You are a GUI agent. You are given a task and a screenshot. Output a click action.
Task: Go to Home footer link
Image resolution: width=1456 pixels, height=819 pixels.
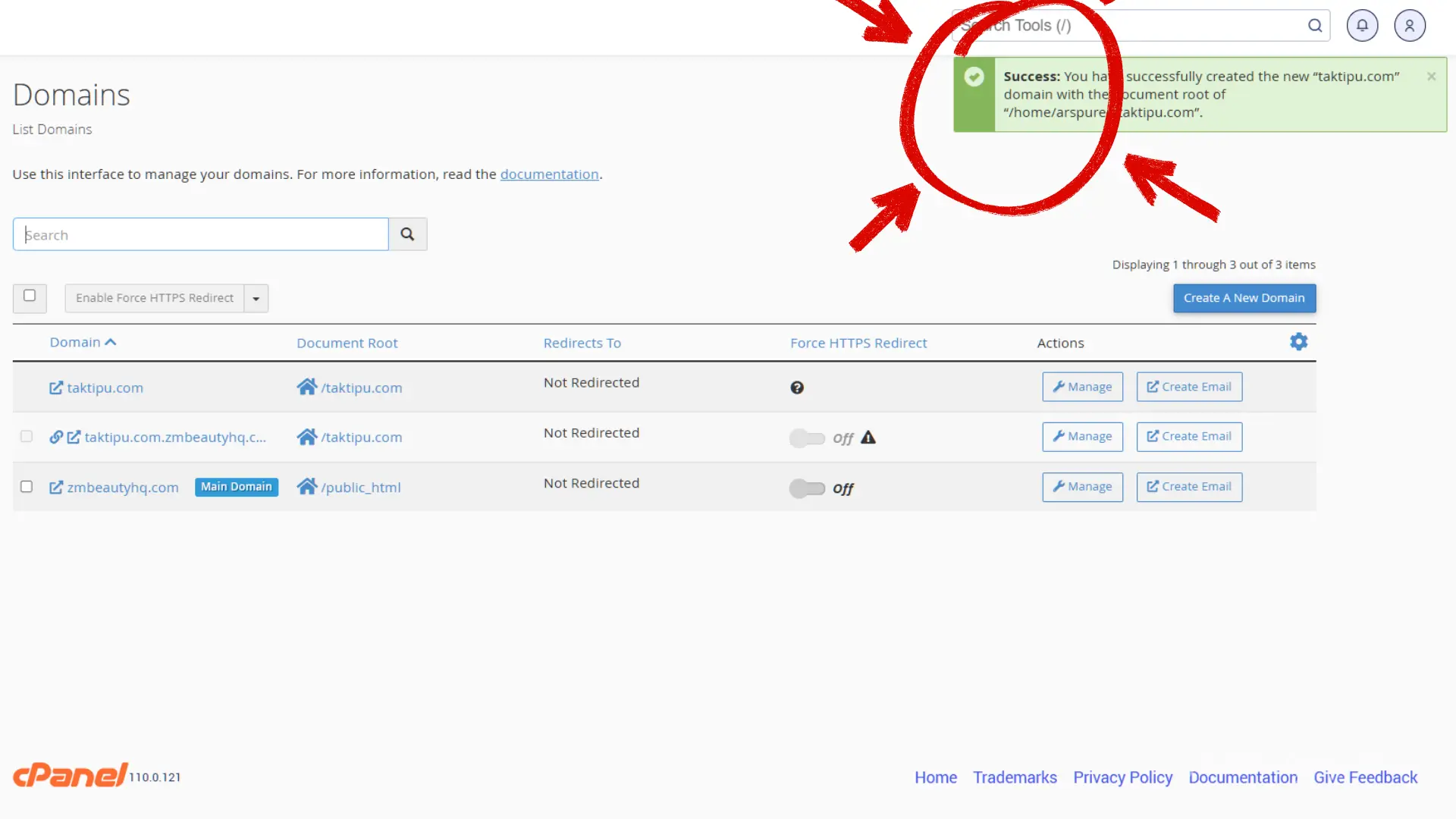(936, 777)
